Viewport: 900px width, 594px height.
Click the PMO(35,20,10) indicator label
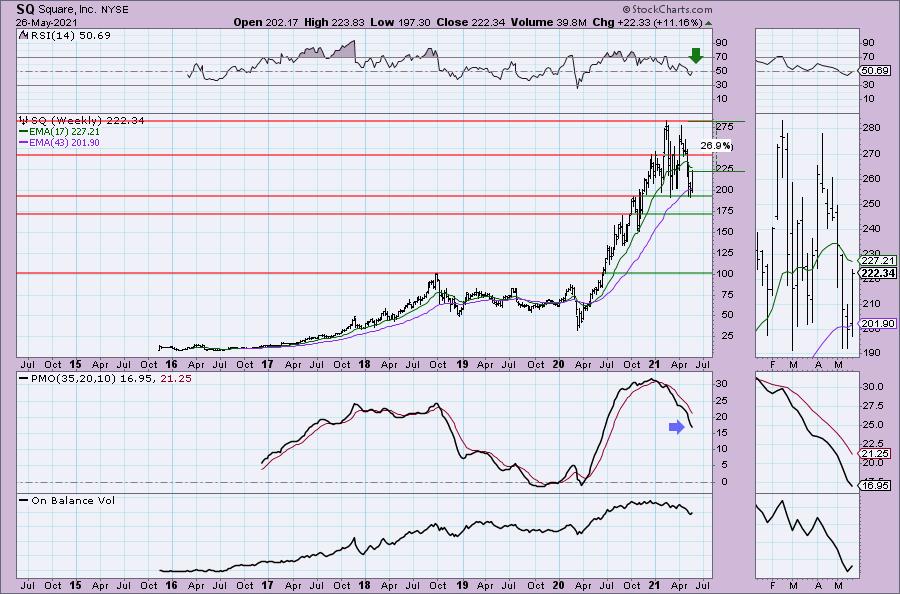105,378
